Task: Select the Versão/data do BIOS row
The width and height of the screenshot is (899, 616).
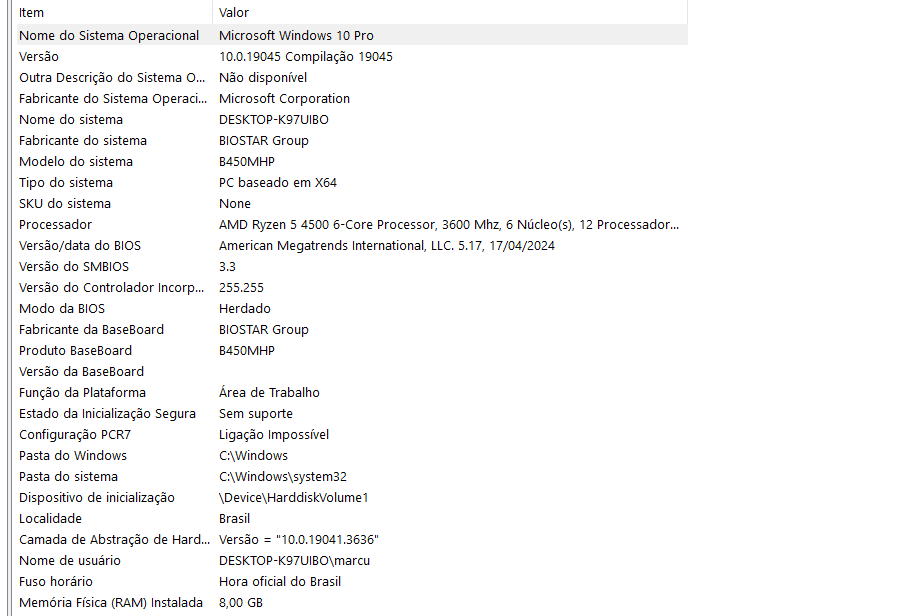Action: coord(352,245)
